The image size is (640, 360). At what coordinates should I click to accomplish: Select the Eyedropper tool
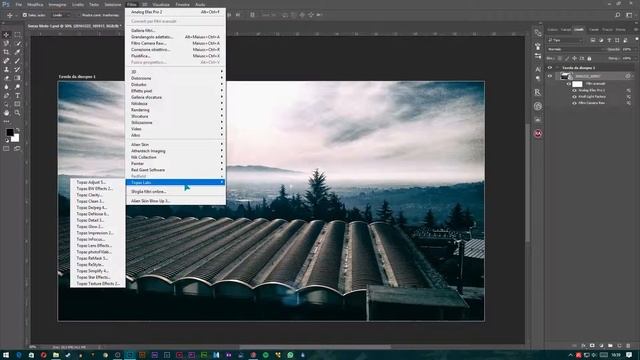(17, 52)
